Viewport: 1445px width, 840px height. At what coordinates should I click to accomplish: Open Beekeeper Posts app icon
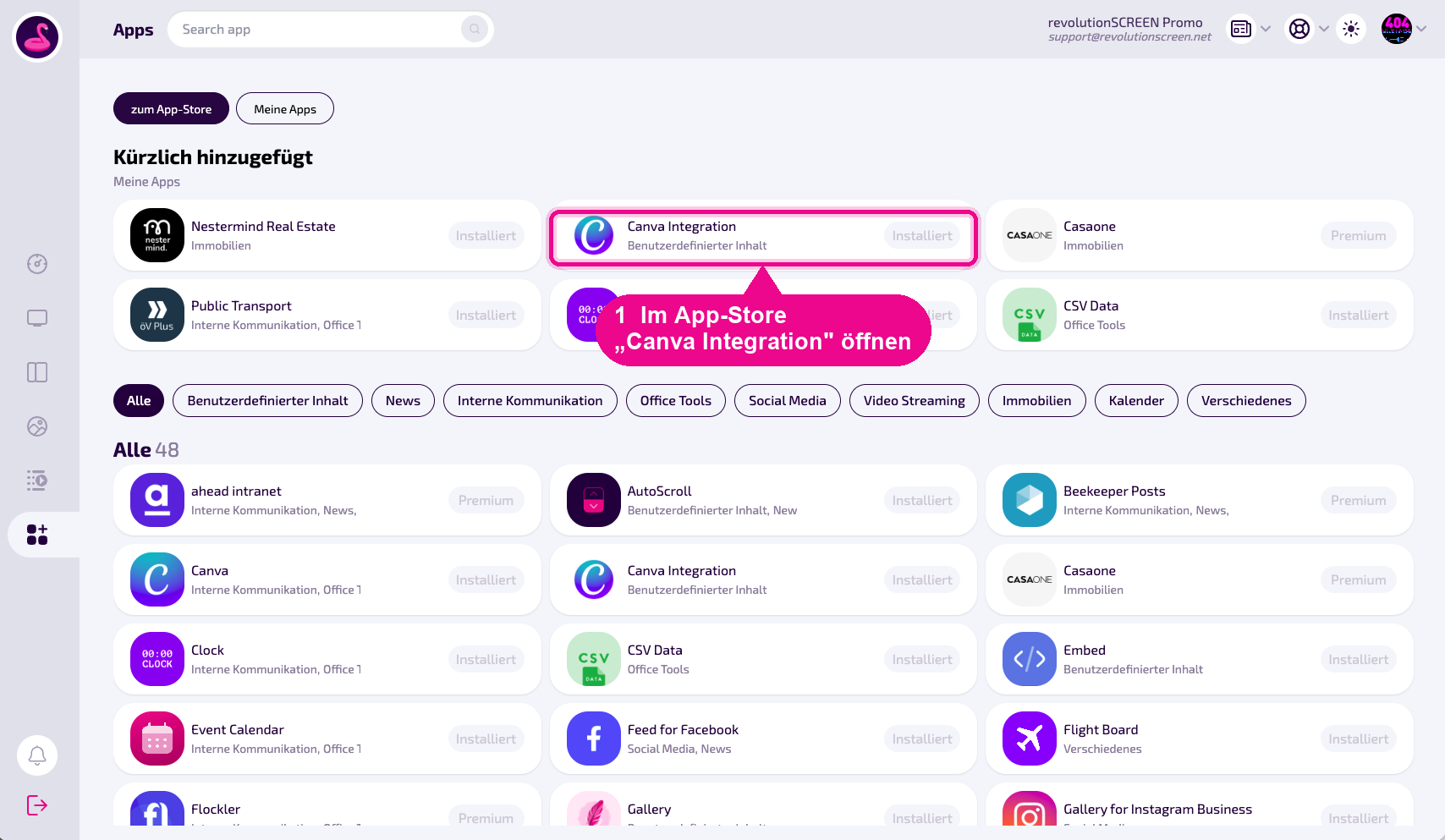point(1030,500)
